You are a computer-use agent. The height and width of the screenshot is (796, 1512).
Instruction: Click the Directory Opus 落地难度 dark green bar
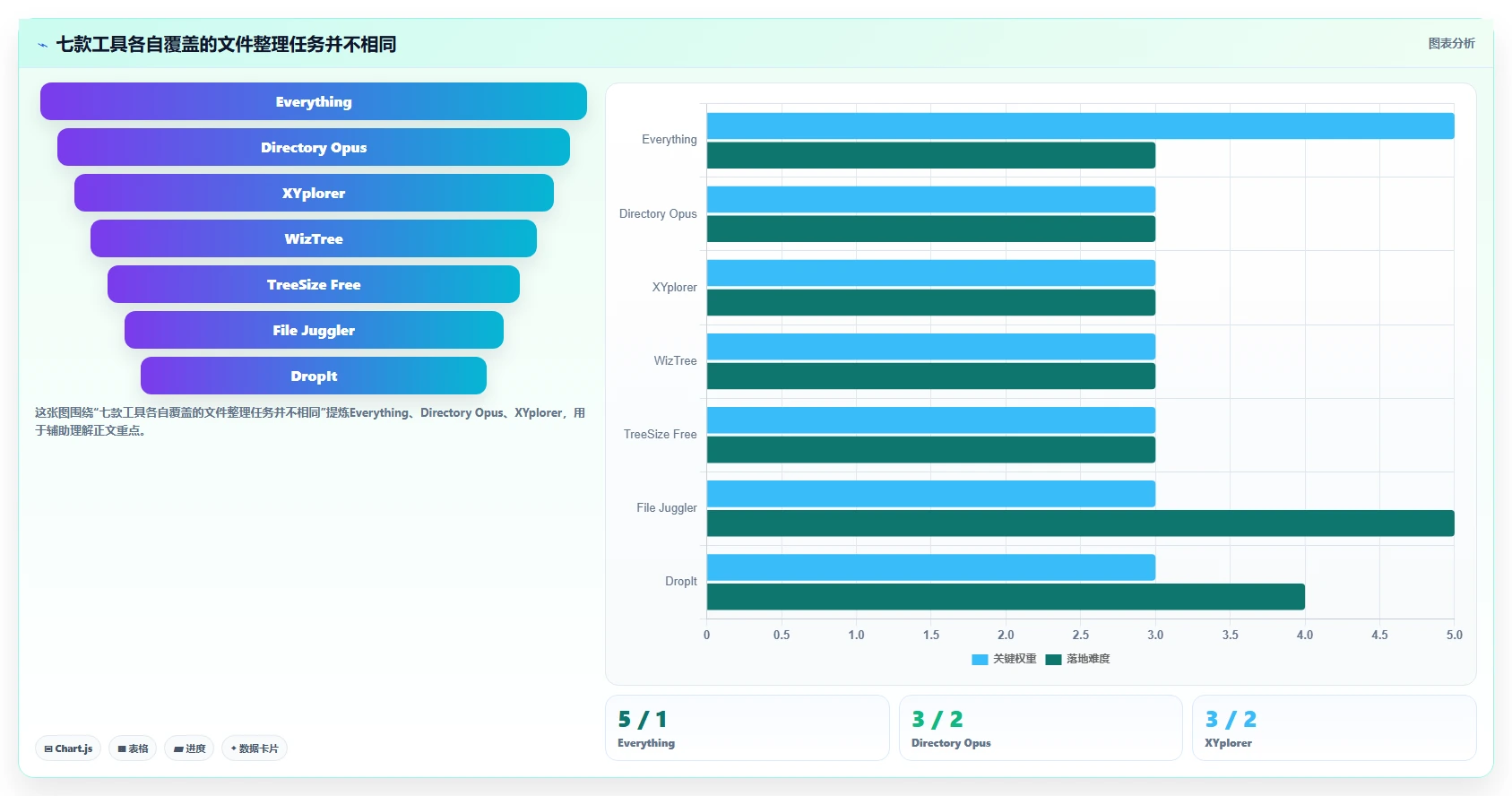pos(931,229)
